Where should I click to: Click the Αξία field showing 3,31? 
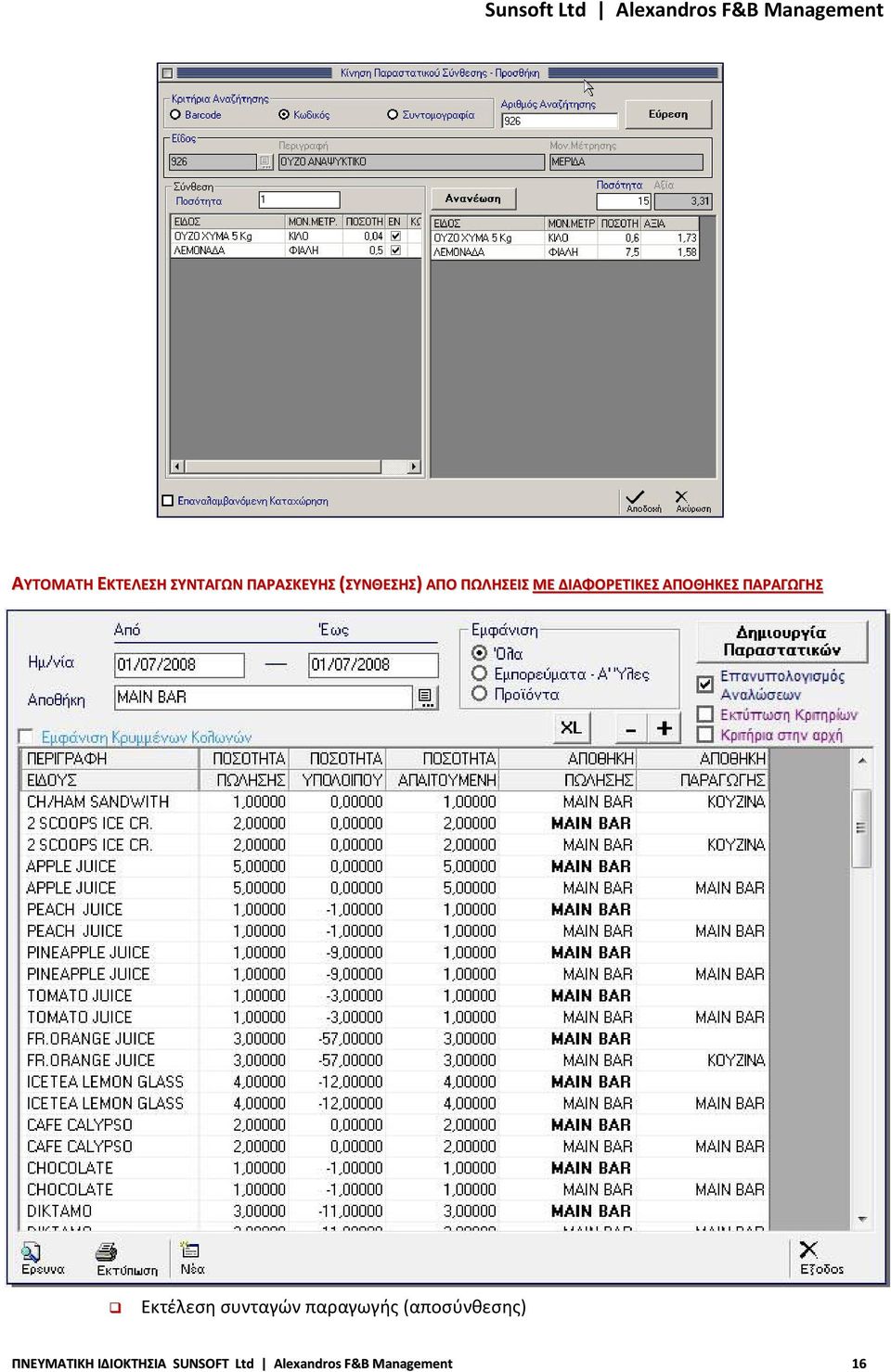coord(683,200)
